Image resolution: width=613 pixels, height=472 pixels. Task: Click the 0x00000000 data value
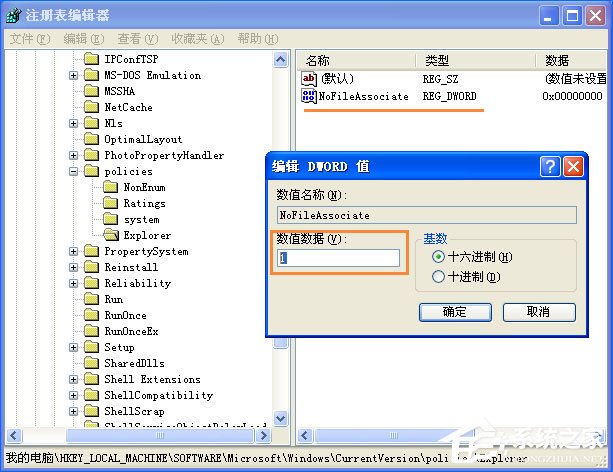click(x=572, y=96)
